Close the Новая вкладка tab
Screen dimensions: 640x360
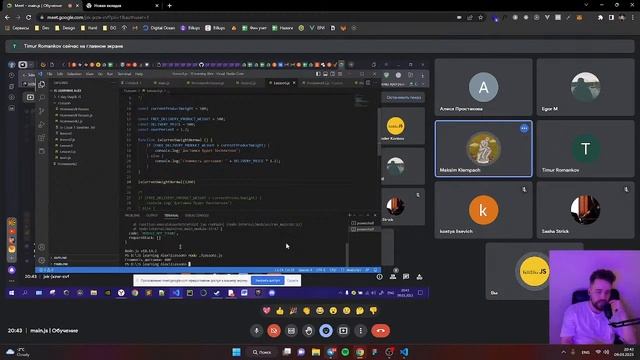157,6
